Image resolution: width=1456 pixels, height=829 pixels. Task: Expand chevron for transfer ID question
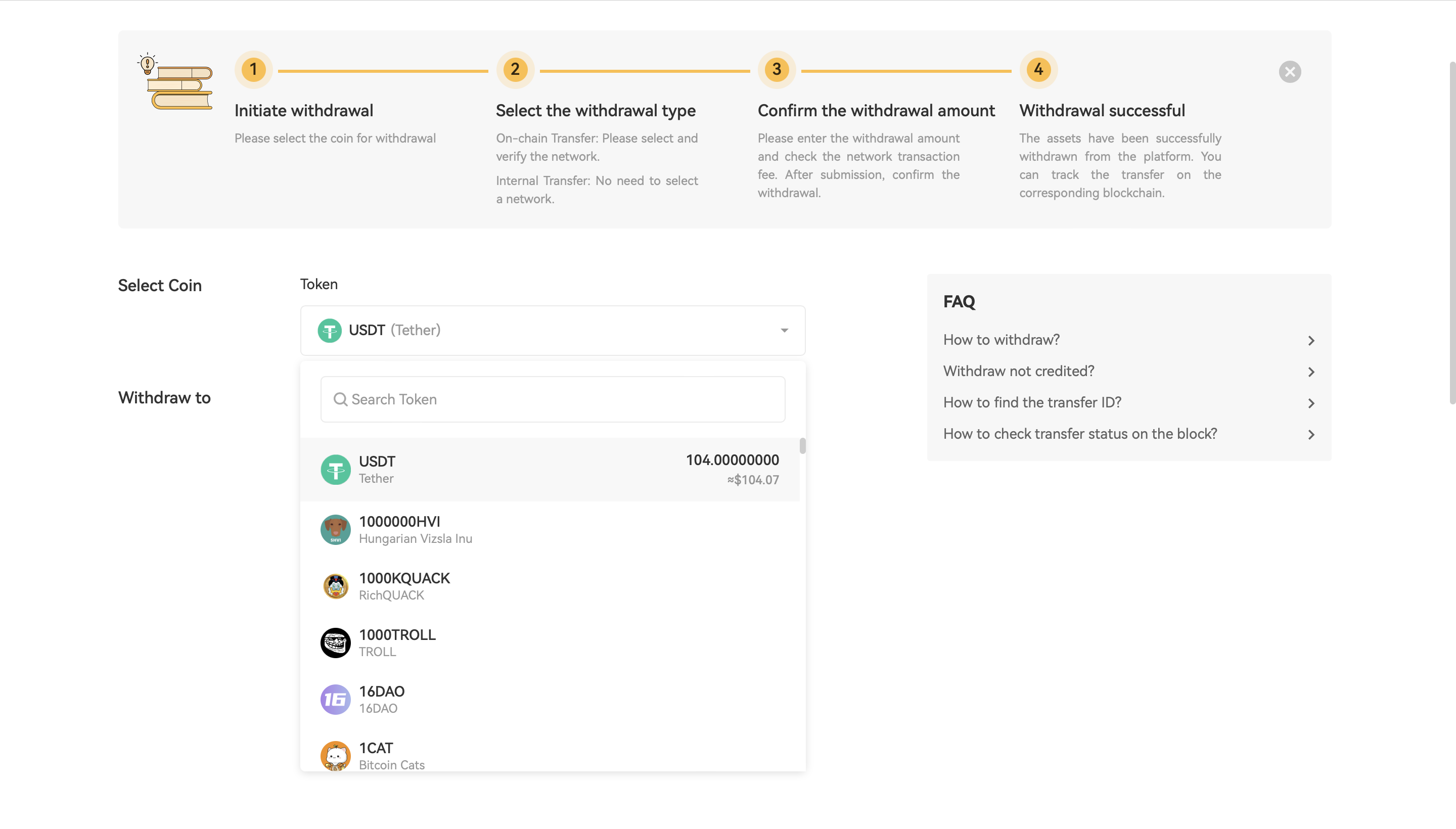coord(1311,403)
